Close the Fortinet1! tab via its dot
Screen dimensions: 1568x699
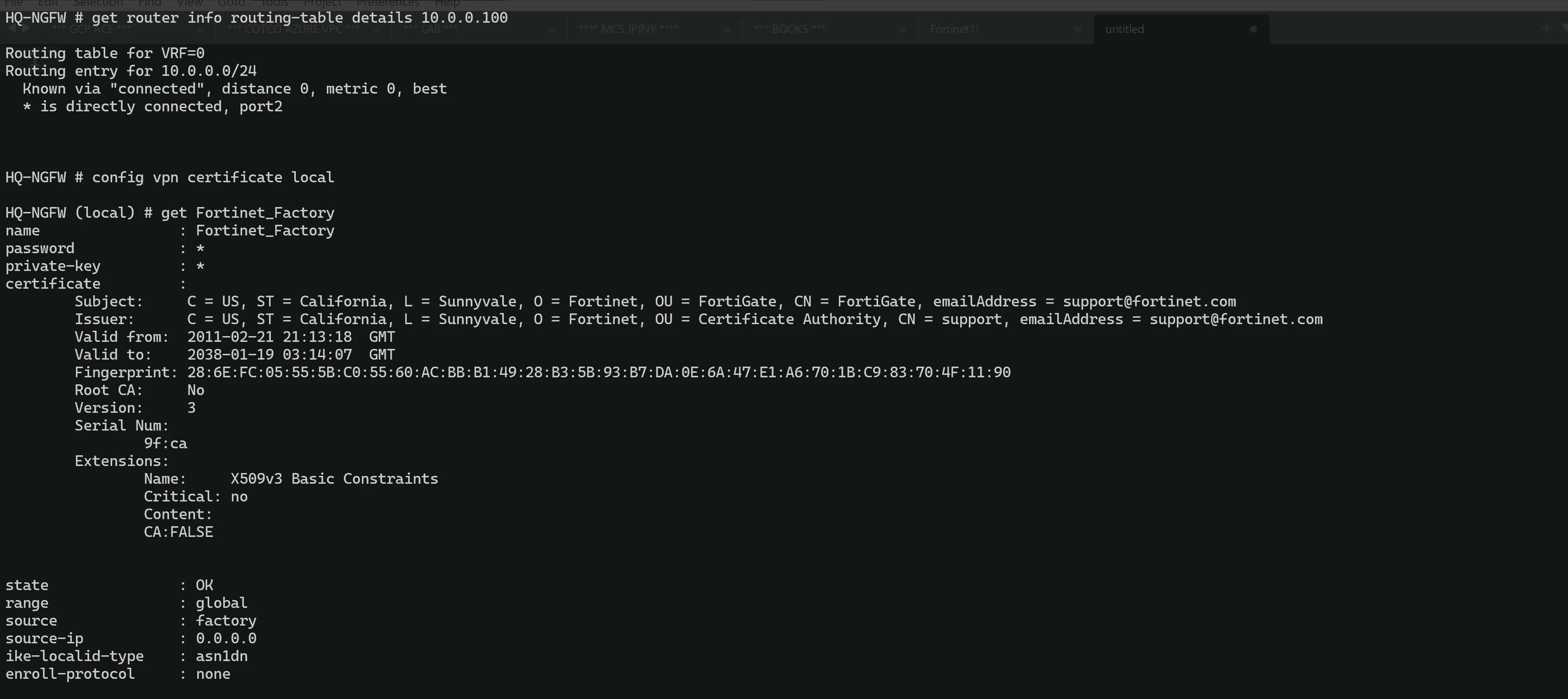coord(1077,29)
